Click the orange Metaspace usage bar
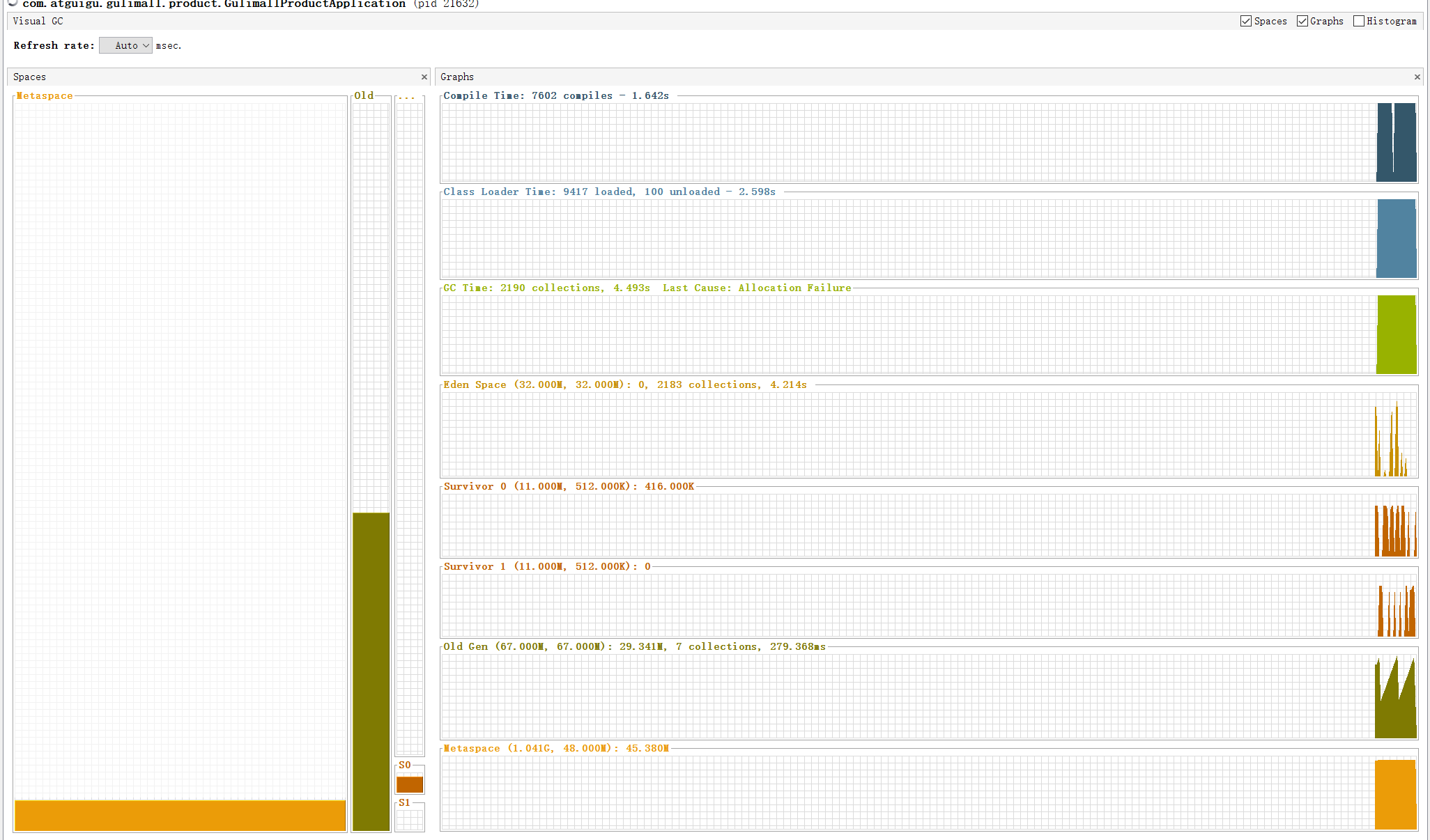This screenshot has width=1430, height=840. tap(180, 815)
